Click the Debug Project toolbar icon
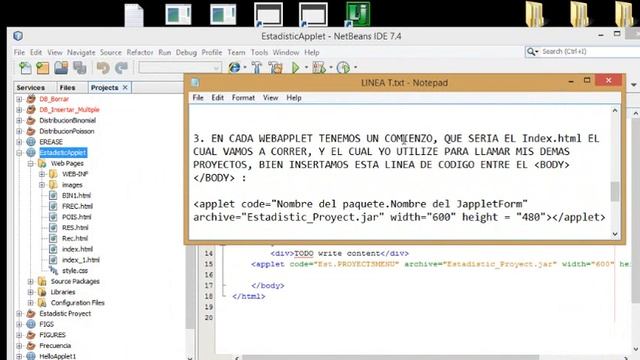640x360 pixels. (x=319, y=67)
